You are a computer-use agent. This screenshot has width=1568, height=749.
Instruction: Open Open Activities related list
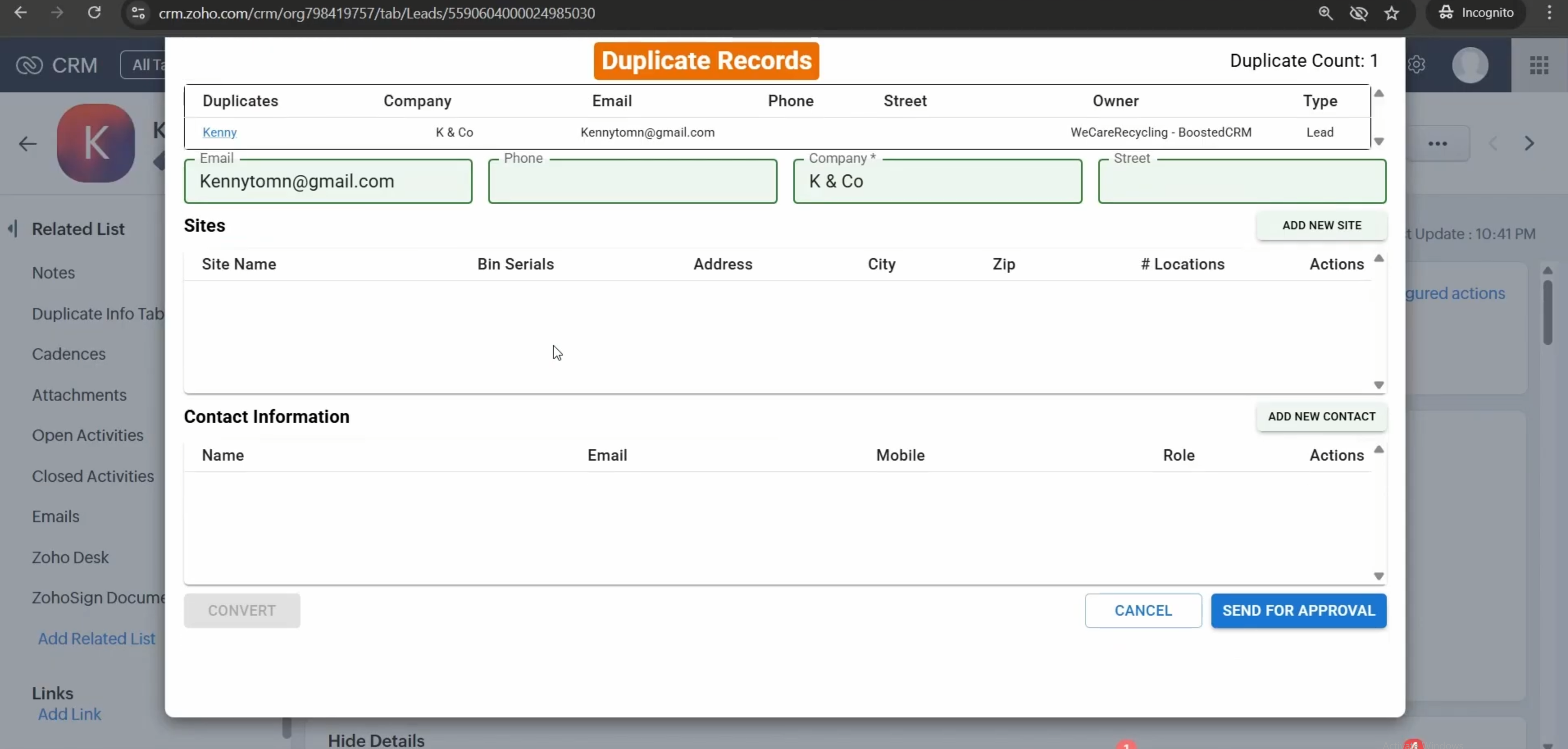pyautogui.click(x=88, y=435)
